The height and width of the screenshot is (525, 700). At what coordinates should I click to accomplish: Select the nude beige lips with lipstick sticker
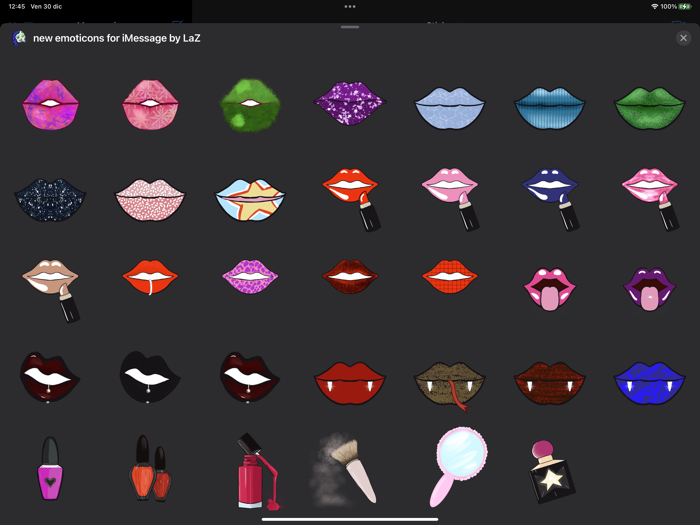coord(51,291)
